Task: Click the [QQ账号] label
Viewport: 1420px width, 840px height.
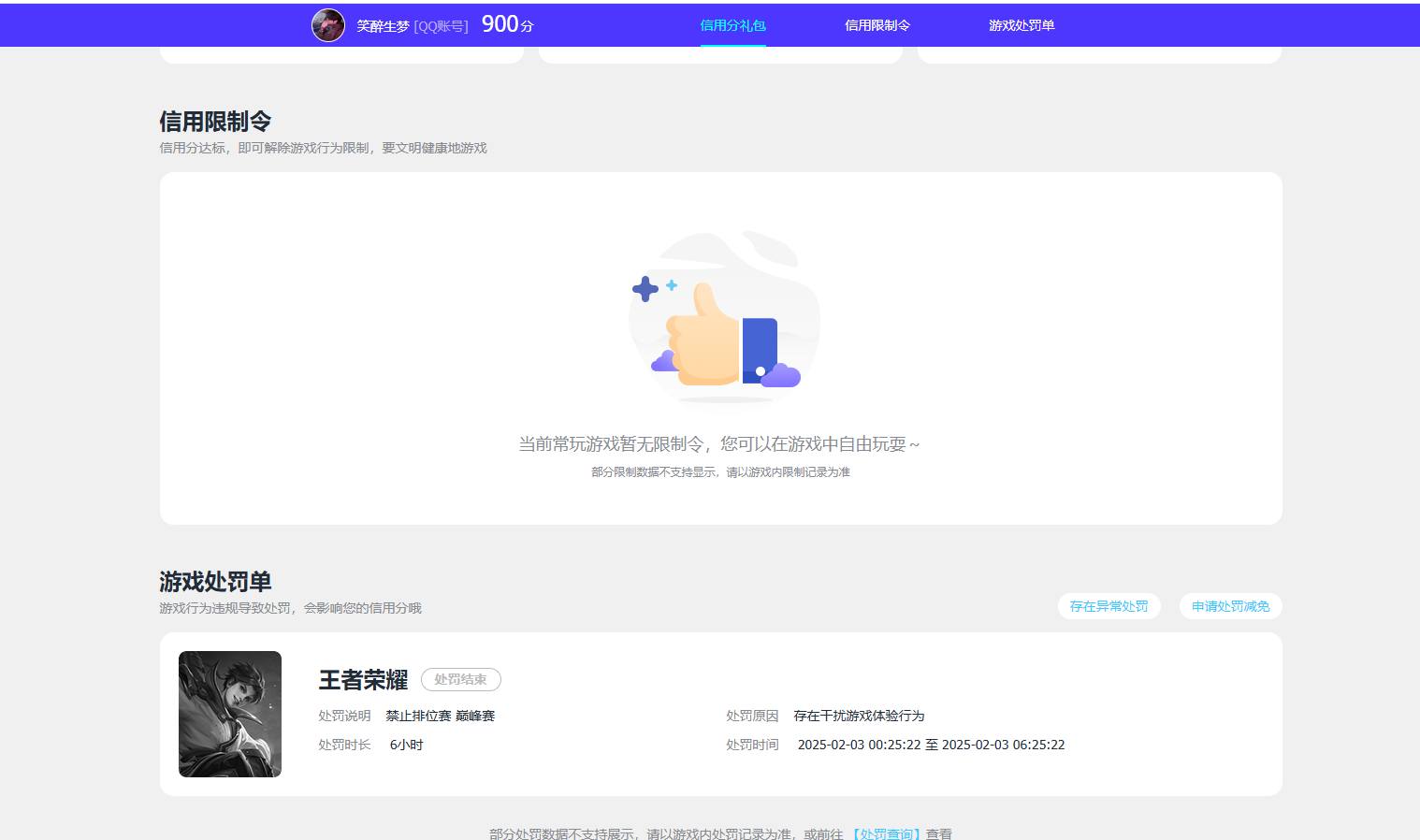Action: [x=441, y=26]
